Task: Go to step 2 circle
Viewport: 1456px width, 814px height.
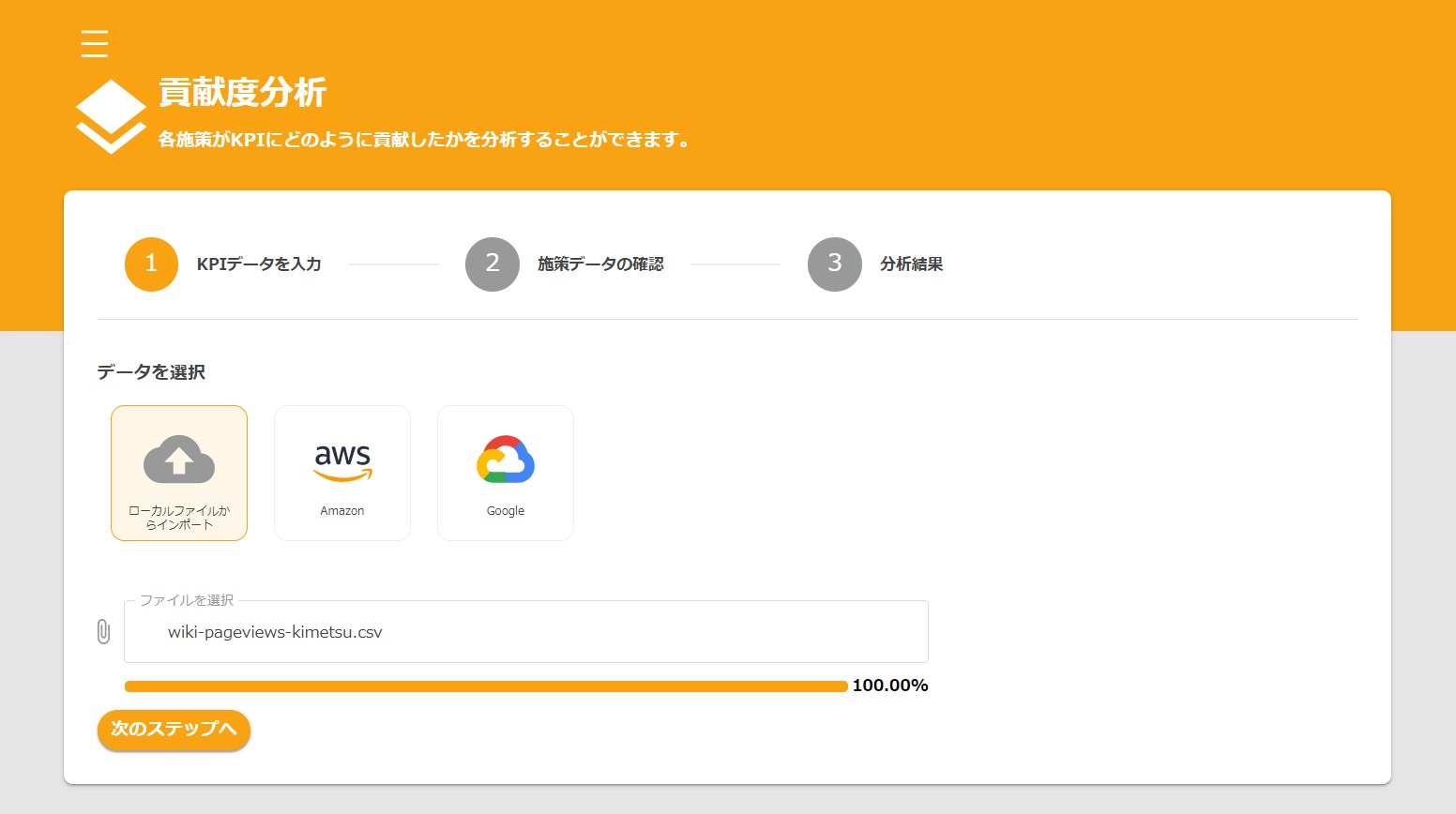Action: (x=493, y=264)
